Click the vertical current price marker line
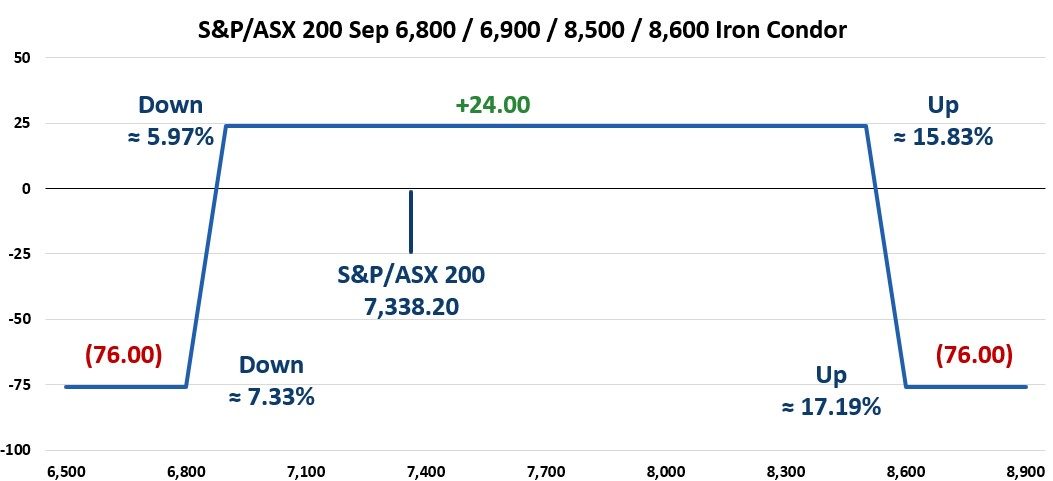Screen dimensions: 1053x481 coord(410,220)
